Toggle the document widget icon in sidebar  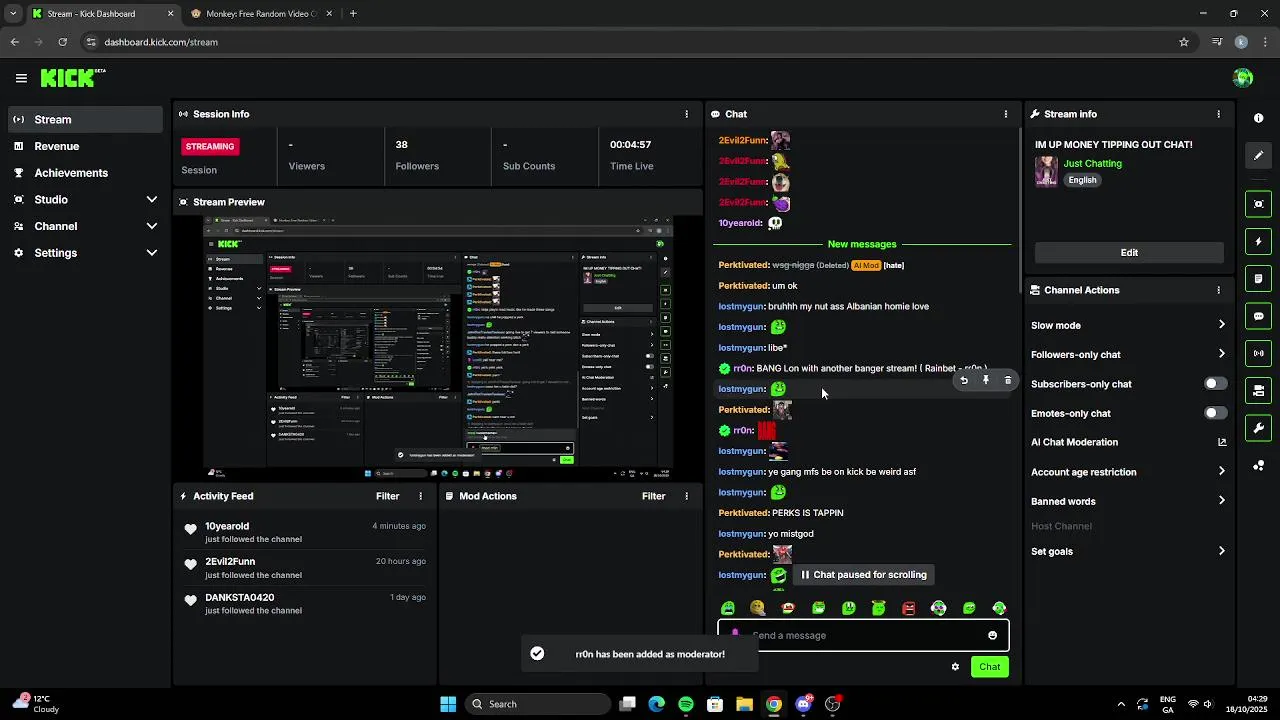click(1258, 279)
